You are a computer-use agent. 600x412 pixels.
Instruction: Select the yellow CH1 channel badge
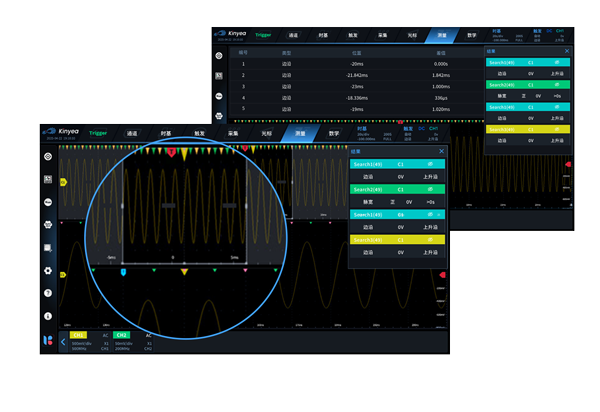coord(78,335)
